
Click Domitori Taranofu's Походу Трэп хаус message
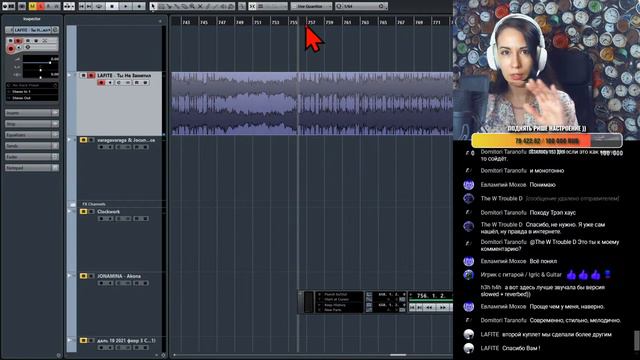point(552,213)
